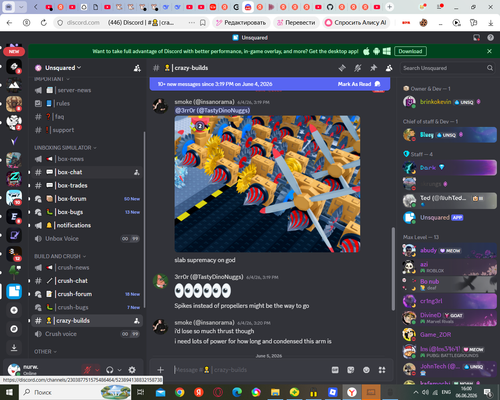Collapse the UNBOXING SIMULATOR category
Viewport: 500px width, 400px height.
[65, 147]
